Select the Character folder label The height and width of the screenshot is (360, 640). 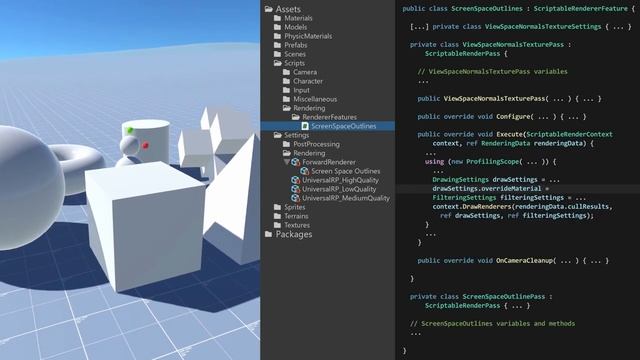308,81
